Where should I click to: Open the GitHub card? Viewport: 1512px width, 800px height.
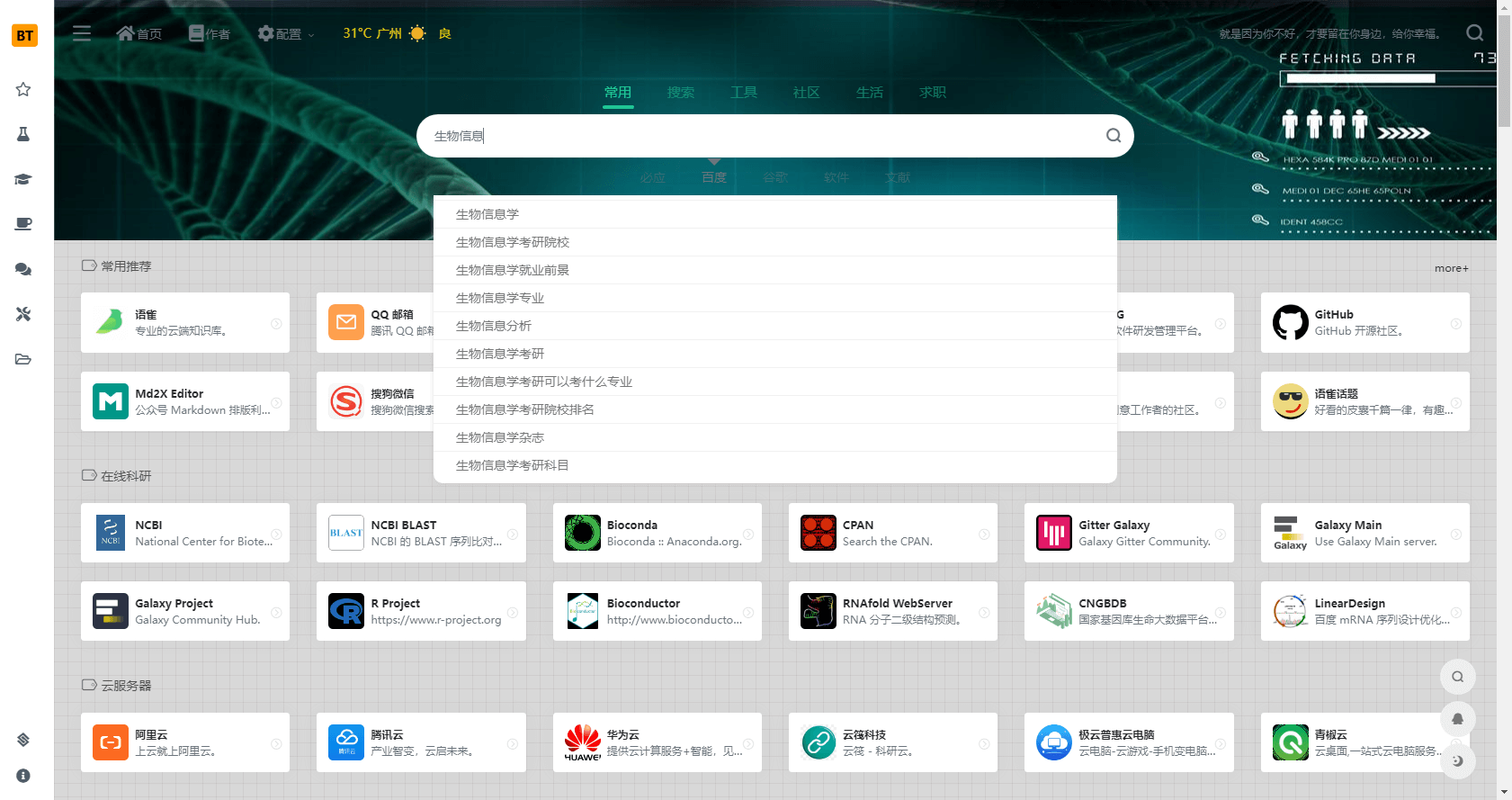click(1364, 322)
